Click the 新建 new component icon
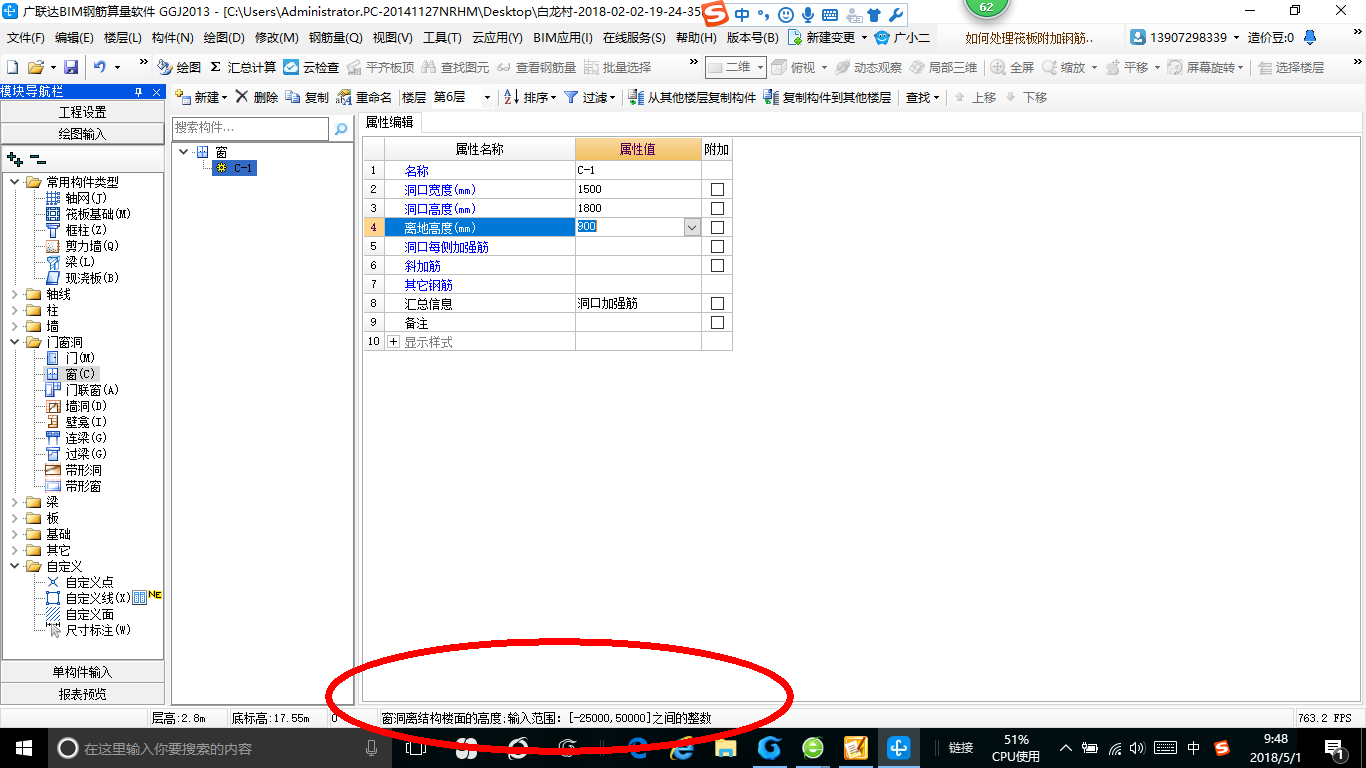Viewport: 1366px width, 768px height. point(183,97)
